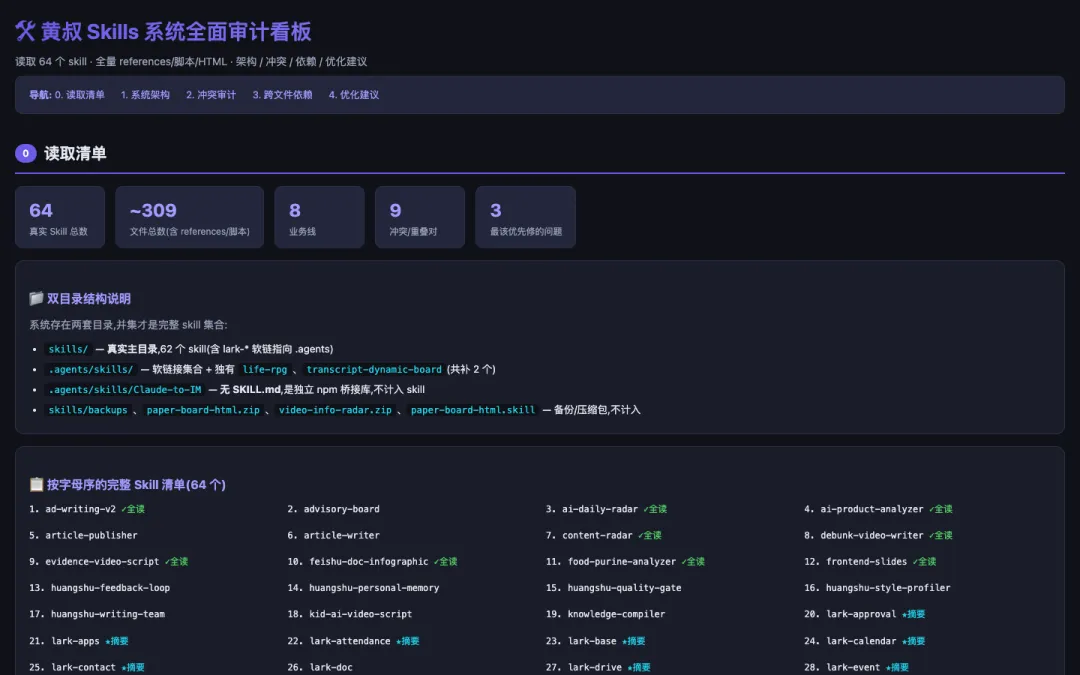
Task: Click the skills/ code tag
Action: click(x=68, y=349)
